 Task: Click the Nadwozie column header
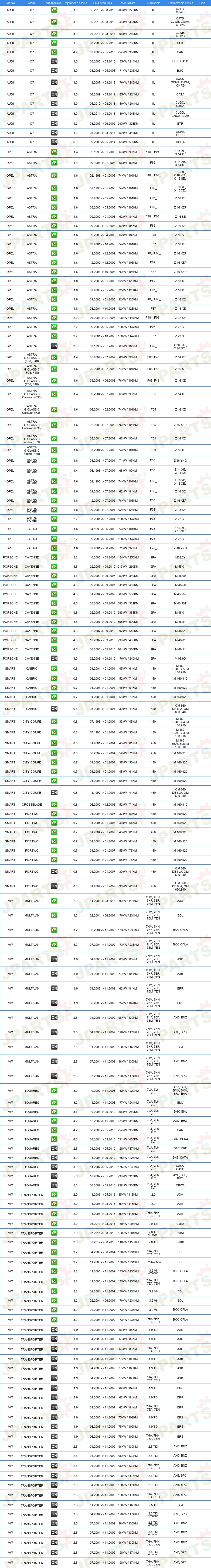(153, 2)
